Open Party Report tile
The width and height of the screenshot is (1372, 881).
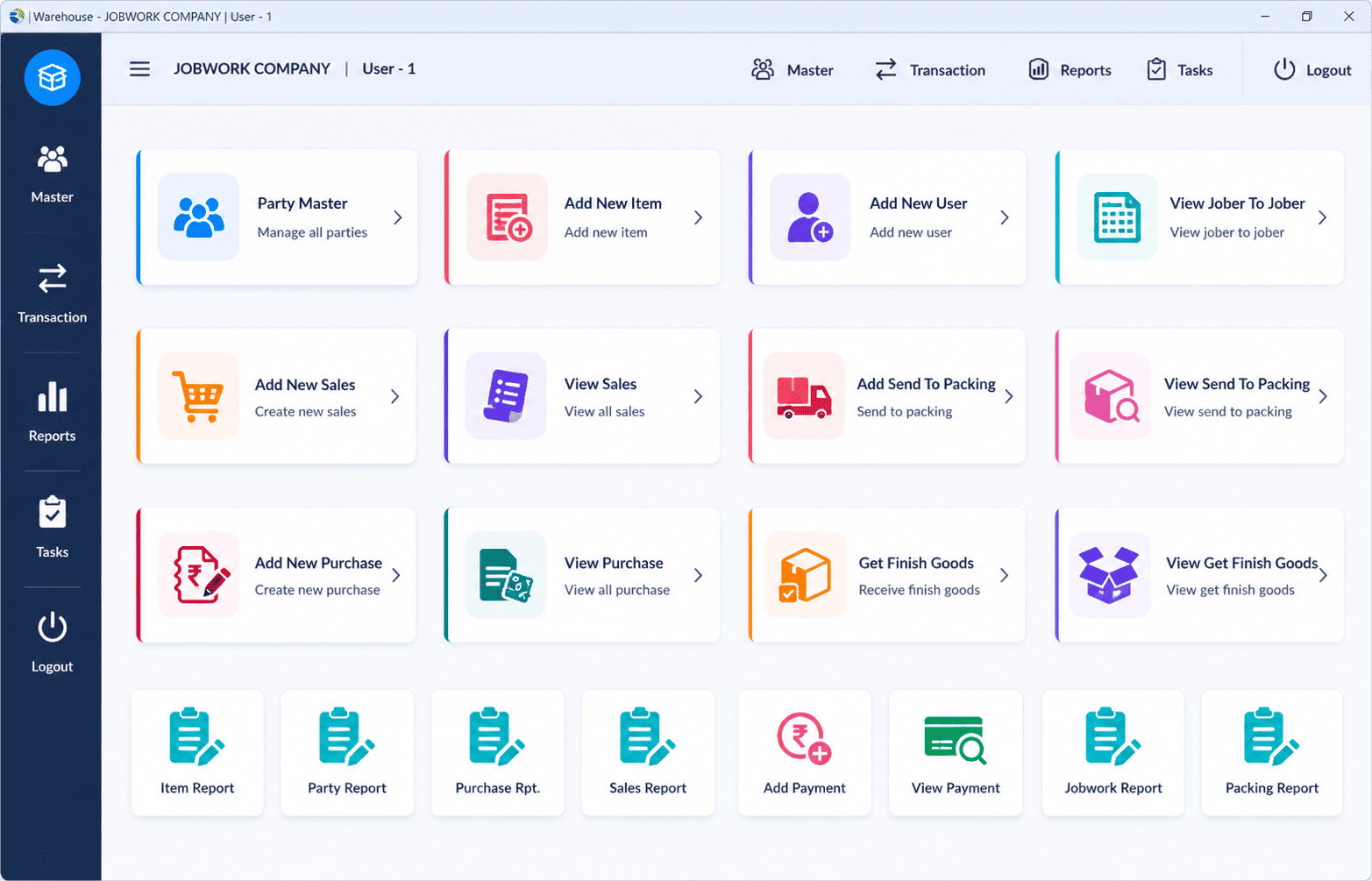(x=347, y=753)
